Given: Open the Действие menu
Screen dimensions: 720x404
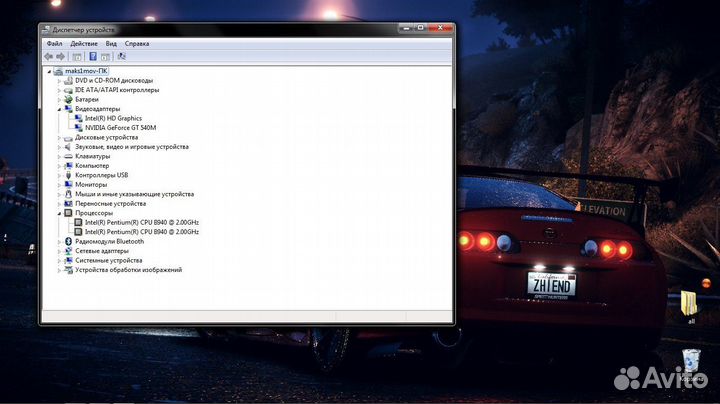Looking at the screenshot, I should pos(84,44).
